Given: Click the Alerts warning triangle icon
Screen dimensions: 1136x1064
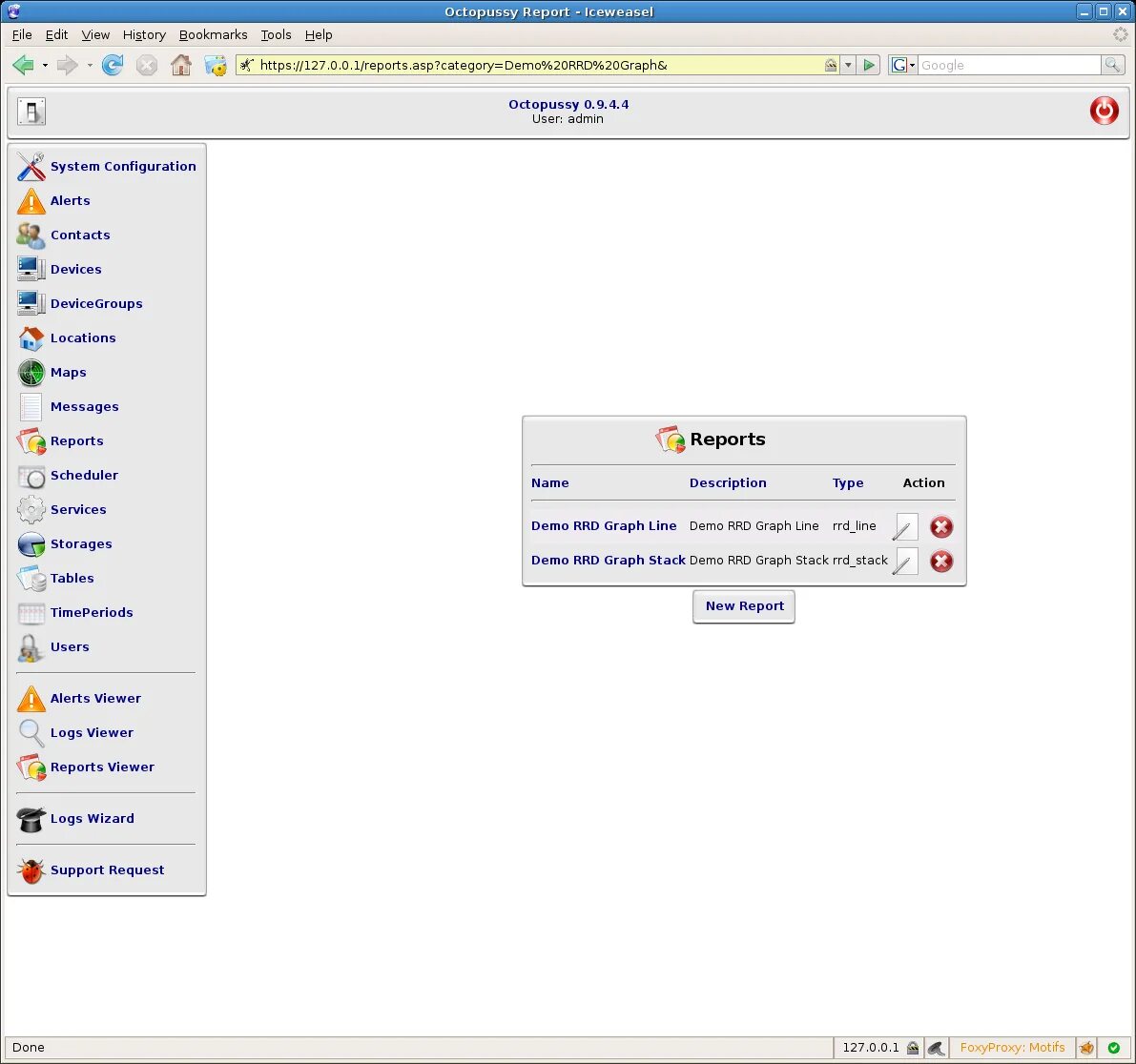Looking at the screenshot, I should pos(31,200).
